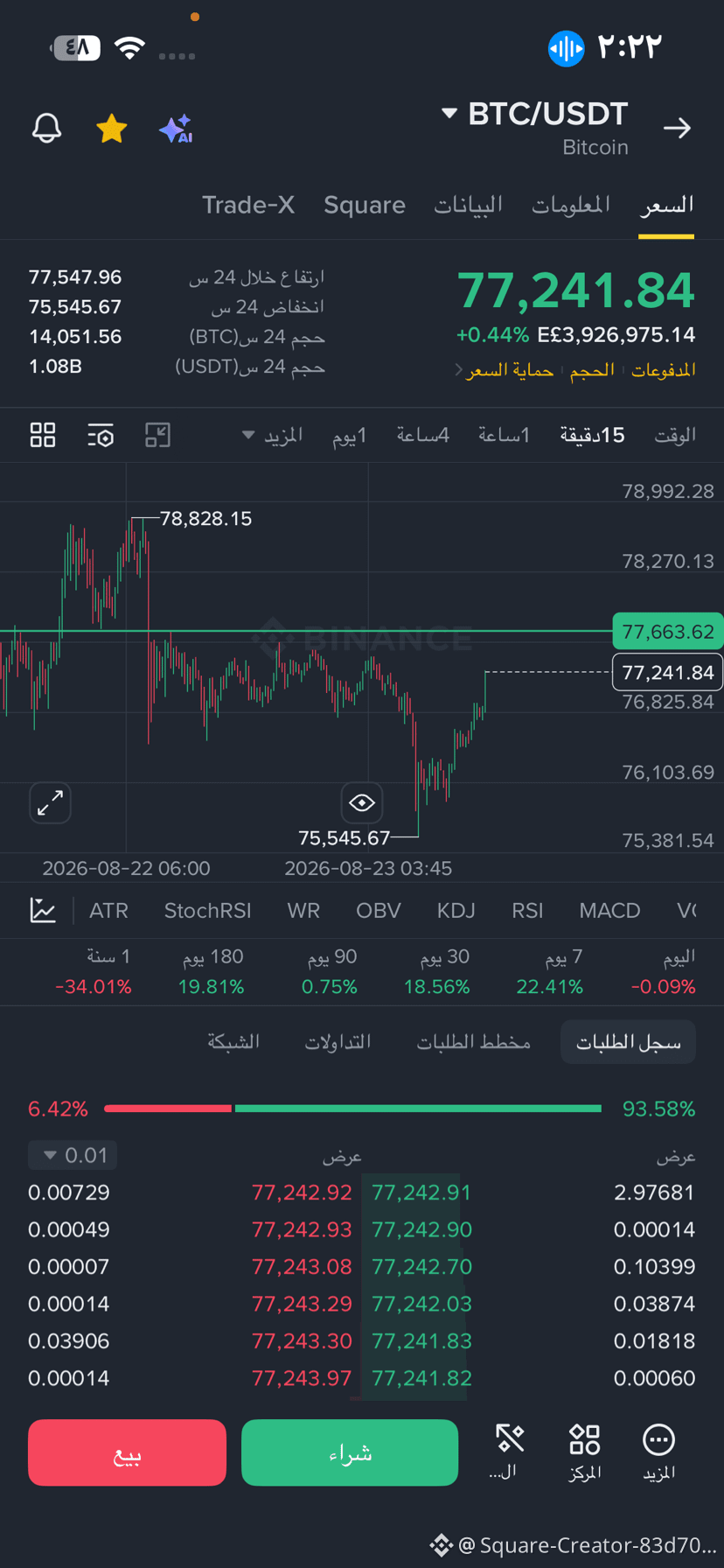Open the مخطط الطلبات tab

click(474, 1042)
